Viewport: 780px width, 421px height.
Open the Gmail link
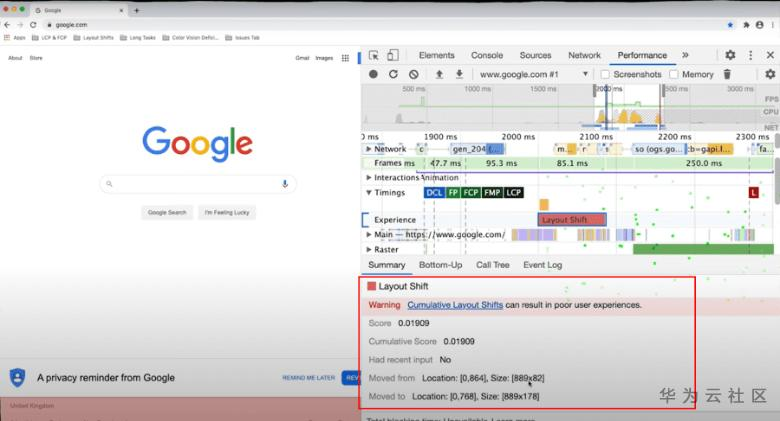[x=302, y=58]
